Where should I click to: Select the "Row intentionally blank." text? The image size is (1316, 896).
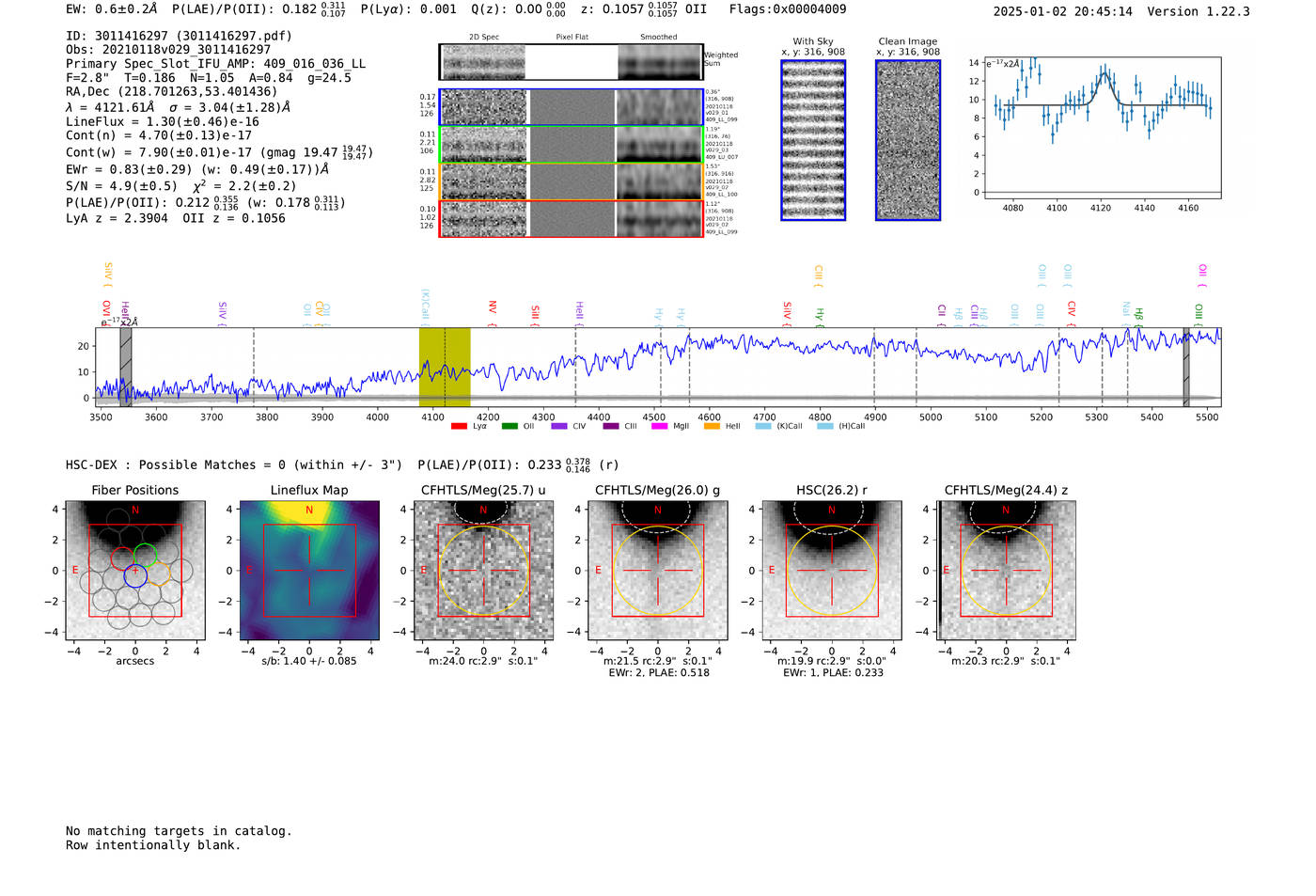pyautogui.click(x=153, y=845)
